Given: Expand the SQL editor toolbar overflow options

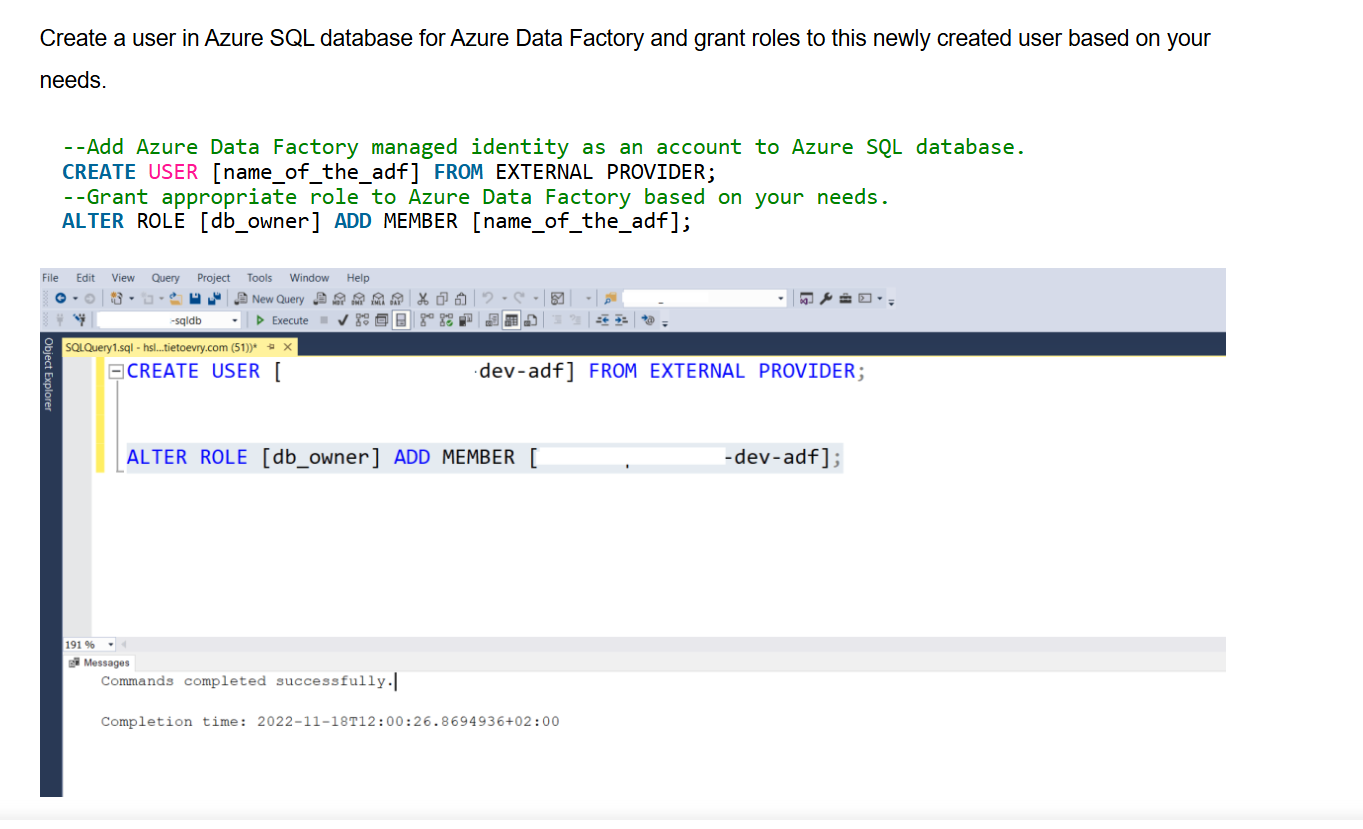Looking at the screenshot, I should tap(665, 322).
